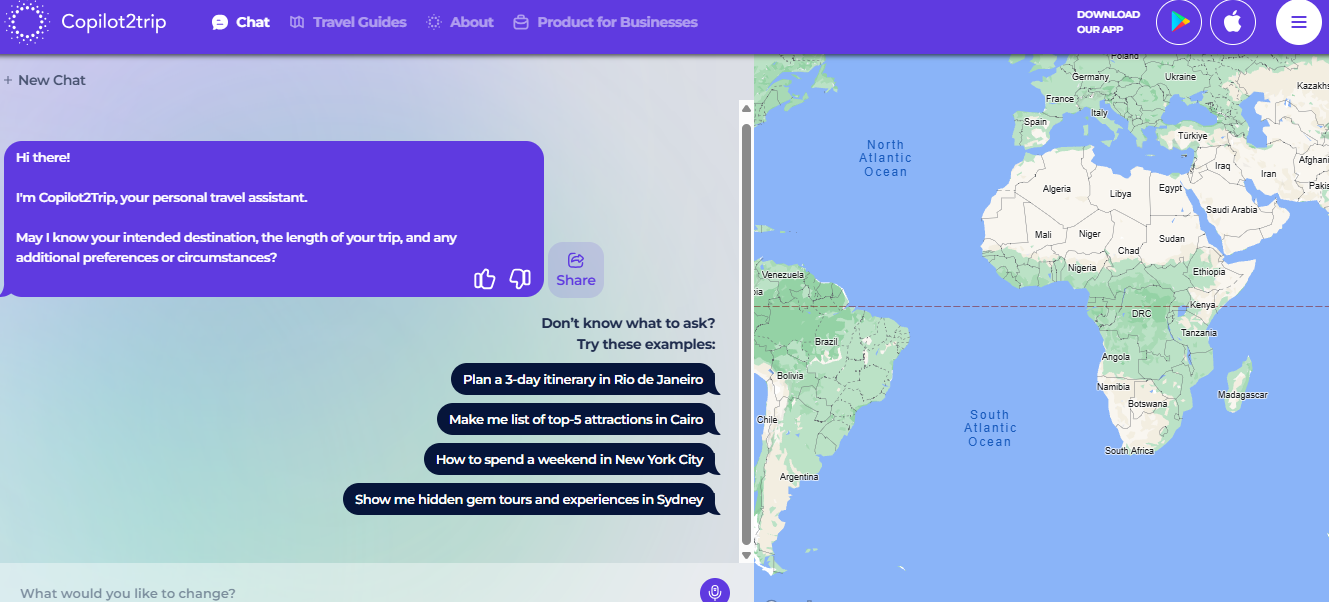Click the Copilot2trip logo
The height and width of the screenshot is (602, 1329).
(87, 22)
